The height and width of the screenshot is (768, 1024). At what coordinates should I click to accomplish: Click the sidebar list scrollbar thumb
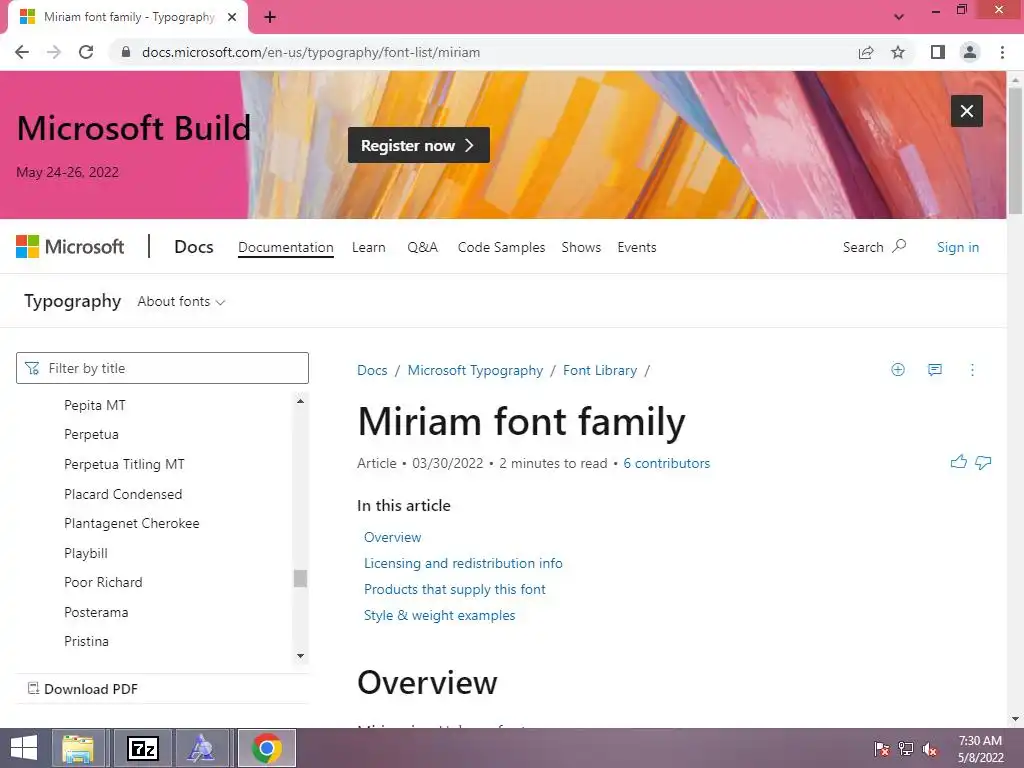300,579
